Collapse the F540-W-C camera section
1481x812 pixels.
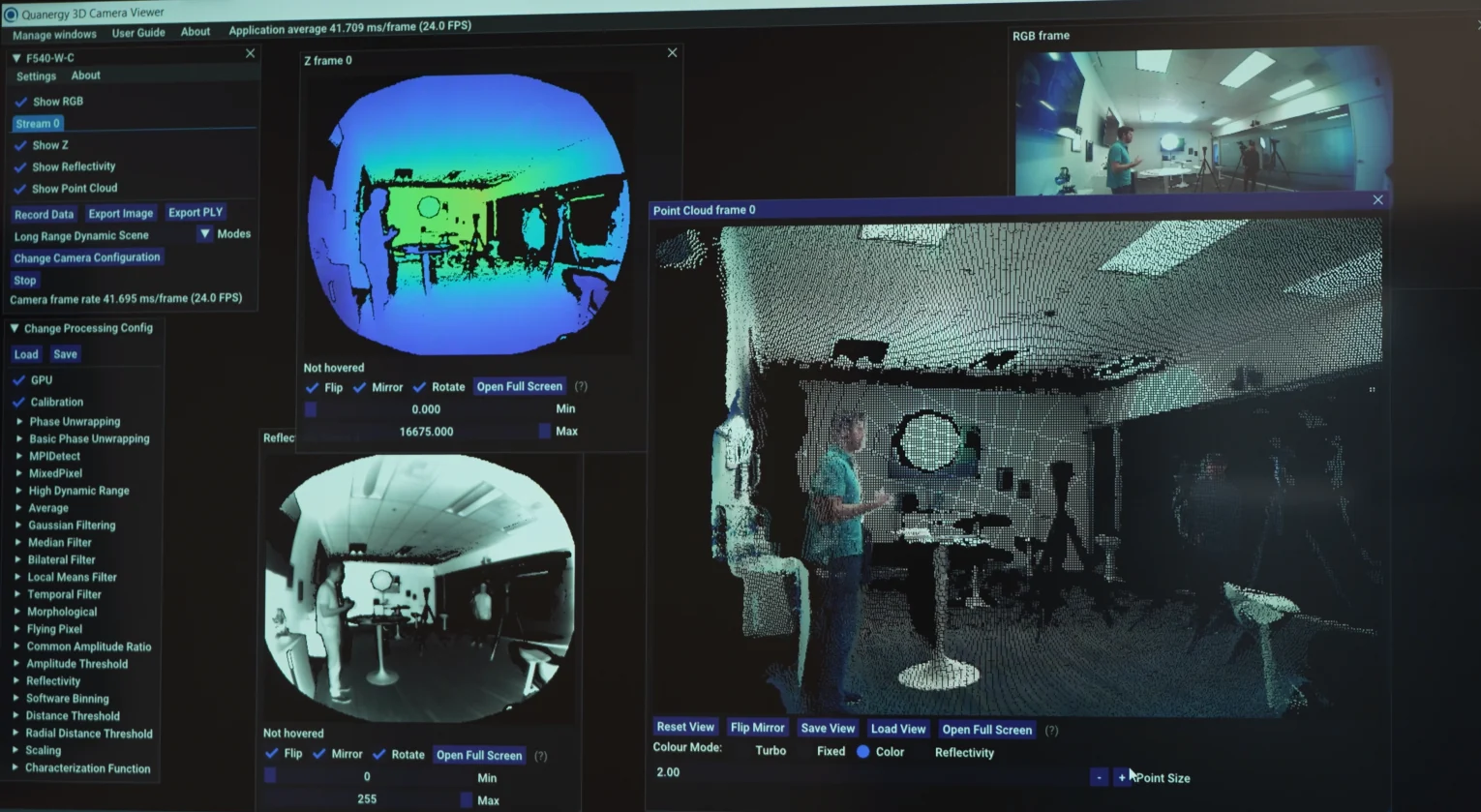[x=16, y=58]
